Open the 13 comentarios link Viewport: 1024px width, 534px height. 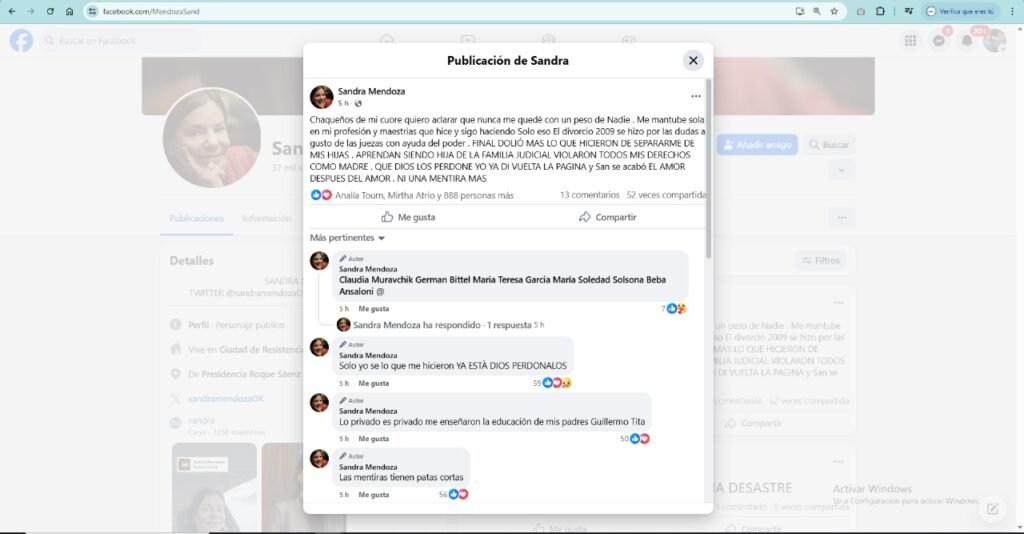pyautogui.click(x=590, y=195)
